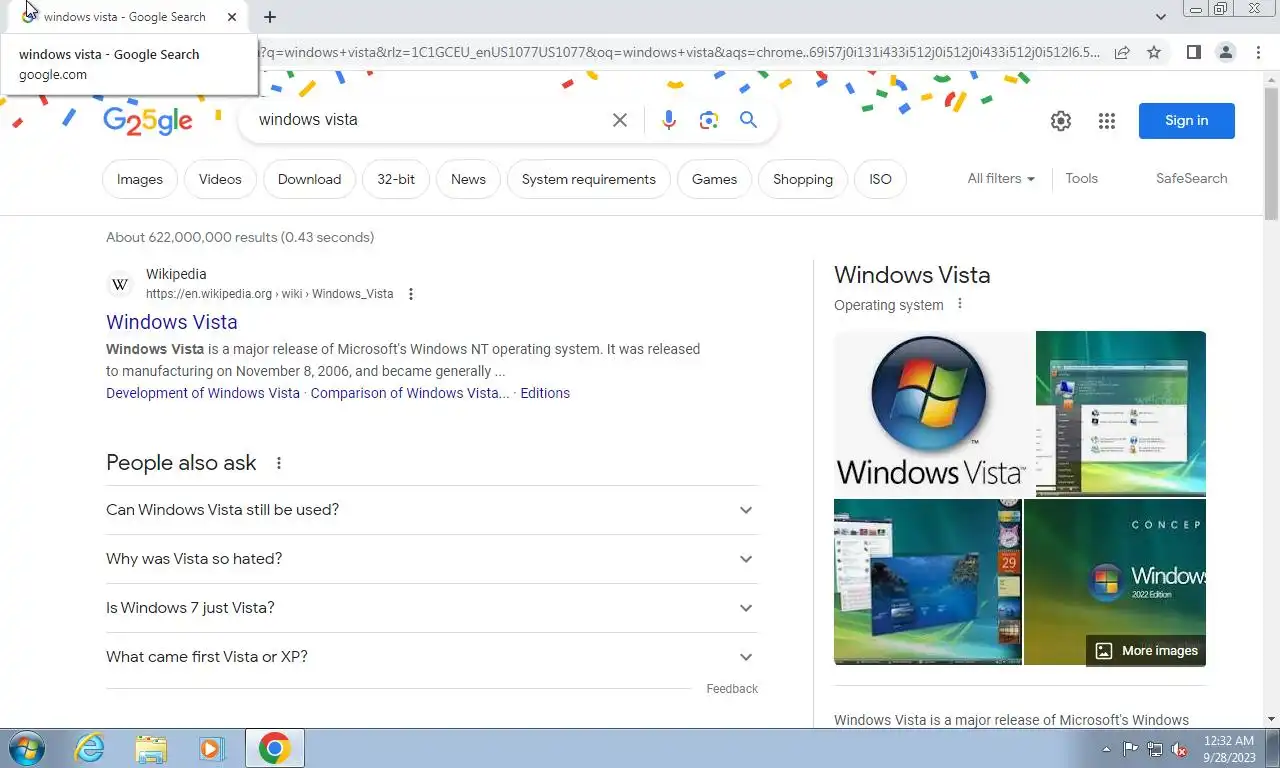Open the Windows Vista Wikipedia result title

pos(172,322)
